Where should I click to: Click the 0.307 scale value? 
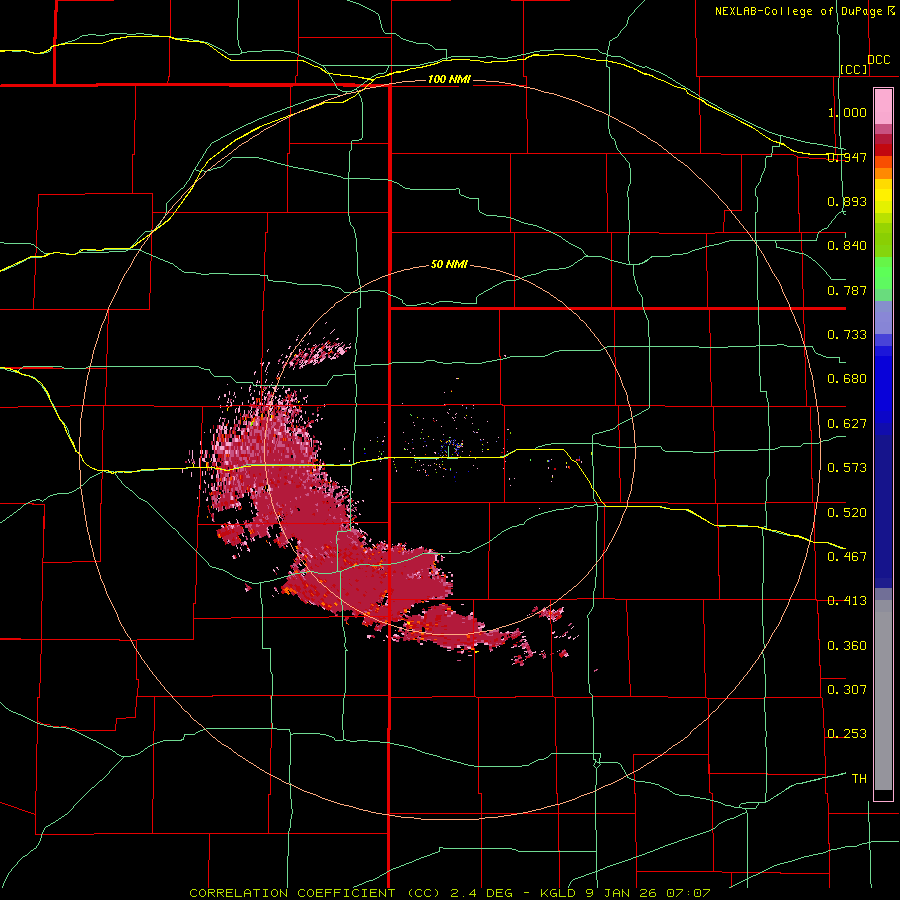coord(847,689)
